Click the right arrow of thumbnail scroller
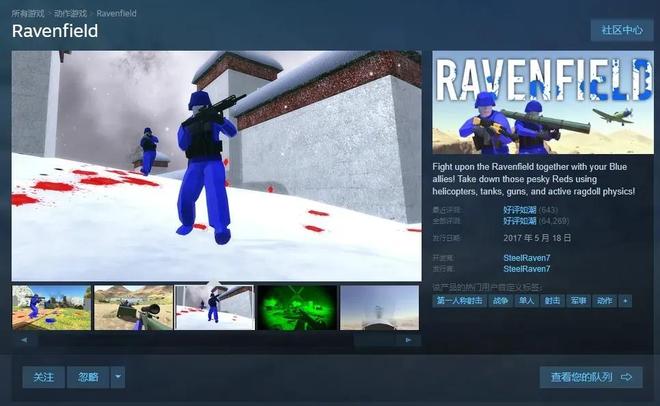This screenshot has height=406, width=660. [x=408, y=340]
